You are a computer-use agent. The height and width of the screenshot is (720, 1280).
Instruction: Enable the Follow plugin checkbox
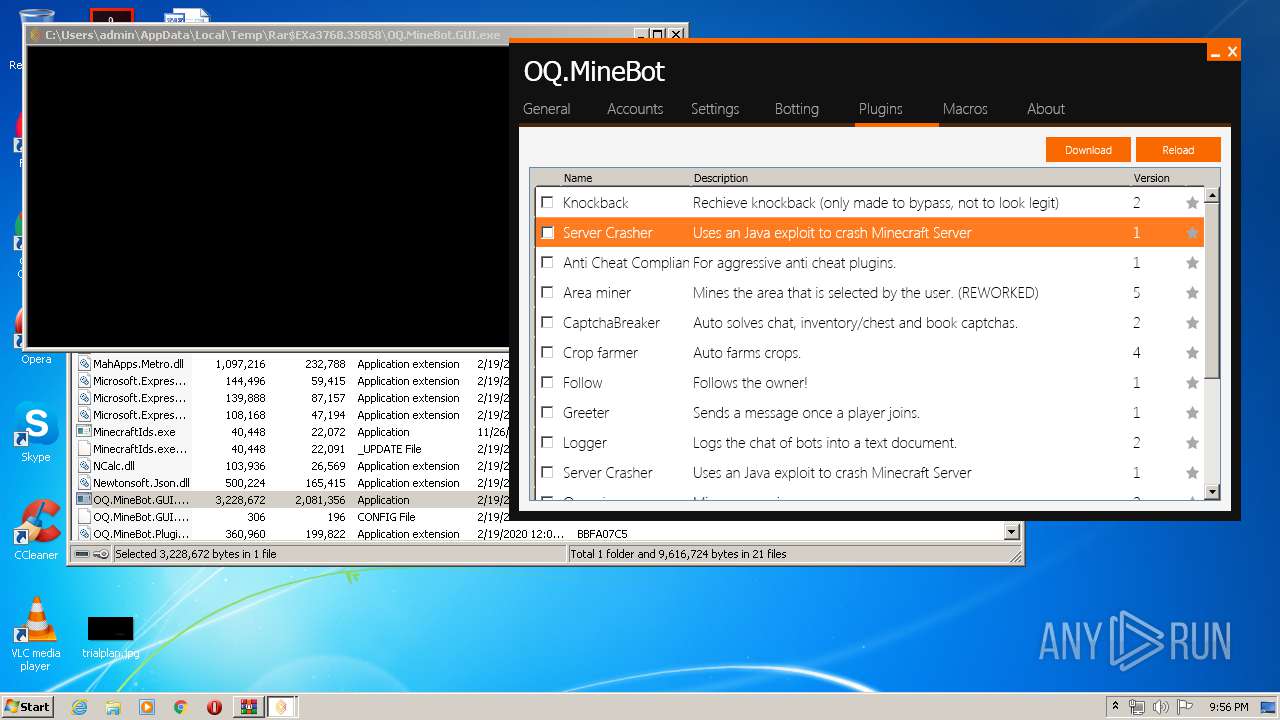[x=547, y=382]
